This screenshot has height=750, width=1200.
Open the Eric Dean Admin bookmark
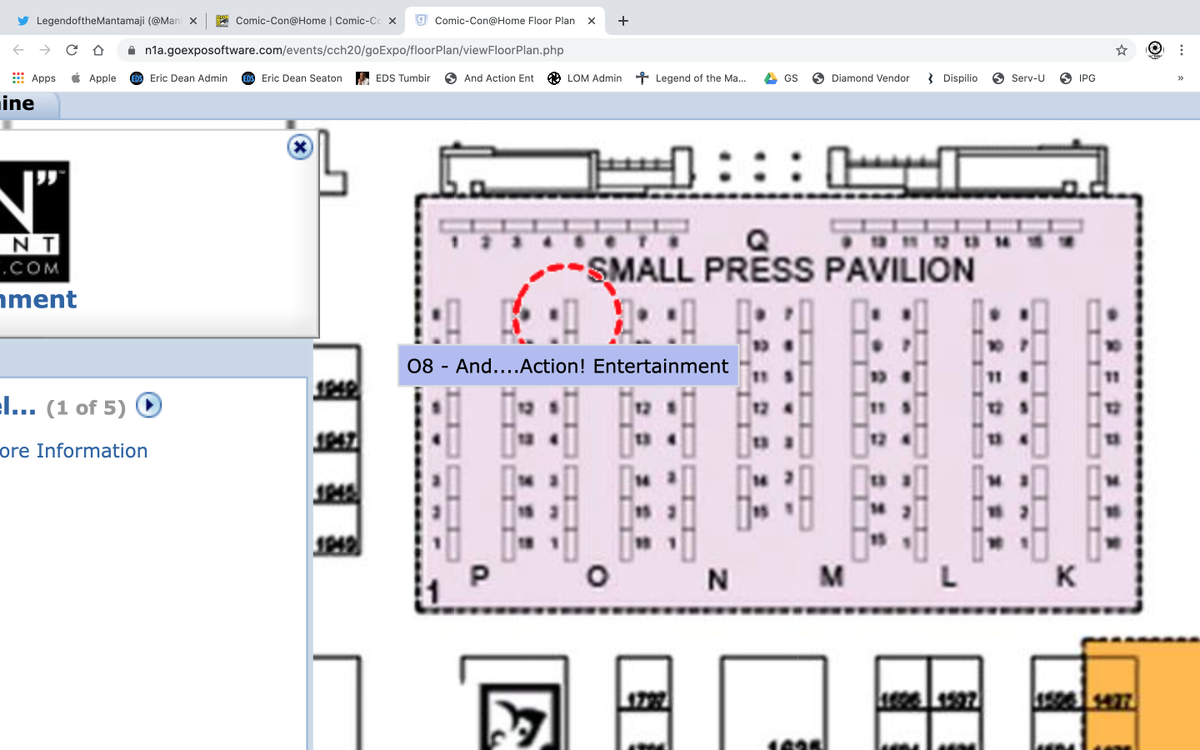click(179, 78)
